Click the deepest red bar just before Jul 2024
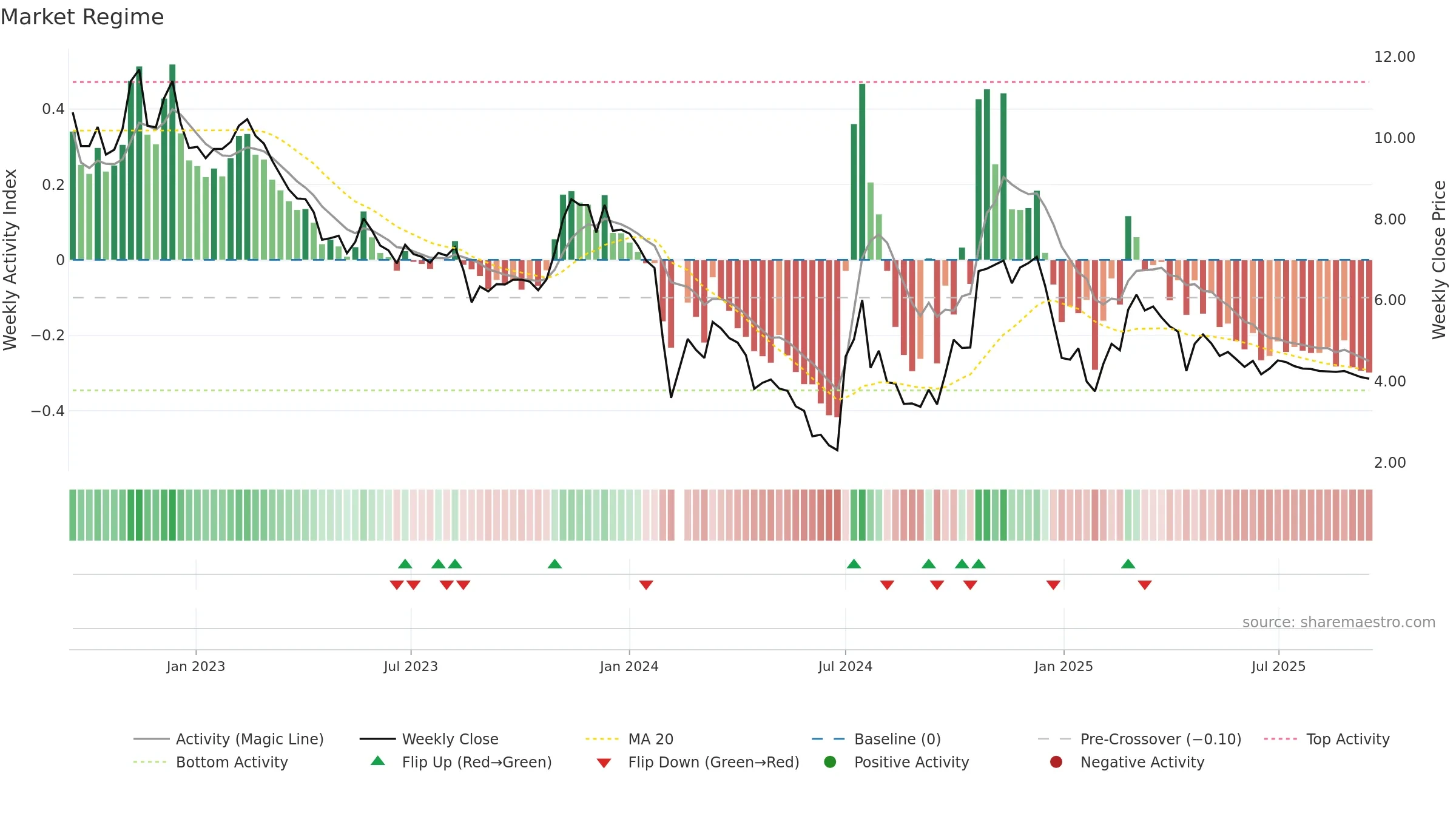 coord(837,339)
